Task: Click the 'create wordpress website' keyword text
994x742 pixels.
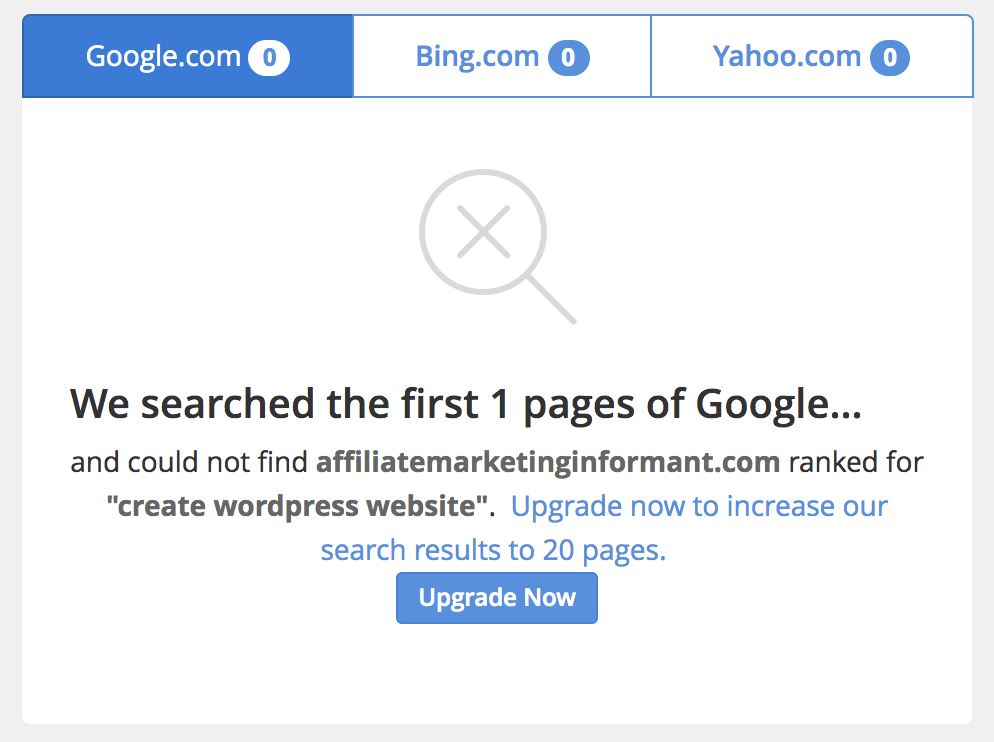Action: pos(300,506)
